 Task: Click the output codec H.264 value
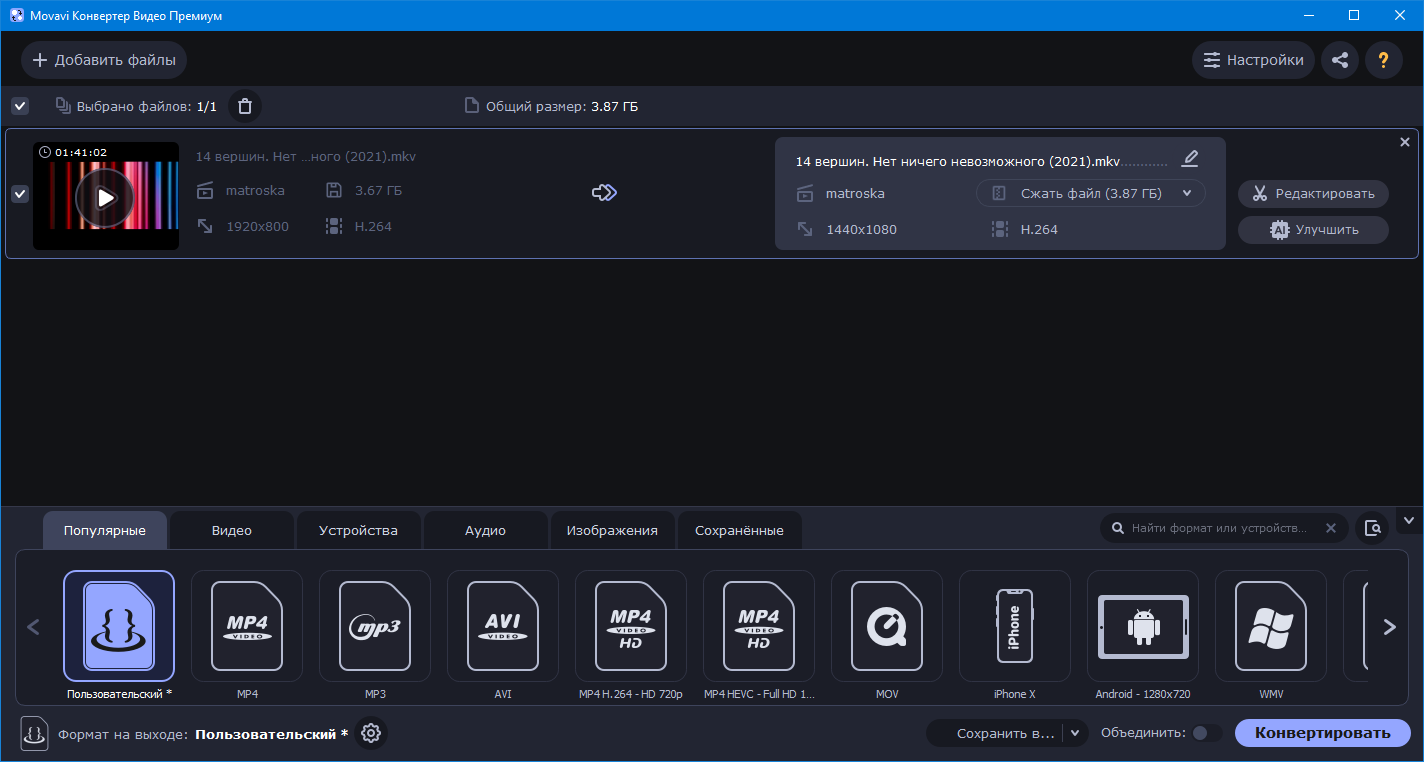click(x=1039, y=229)
